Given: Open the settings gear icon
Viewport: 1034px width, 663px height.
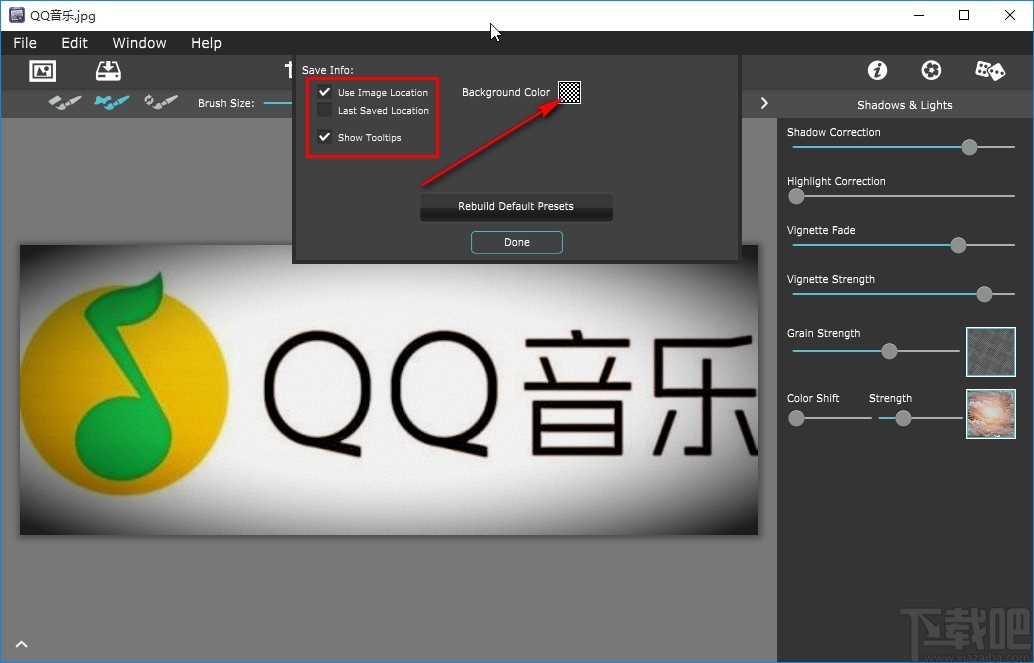Looking at the screenshot, I should tap(931, 70).
